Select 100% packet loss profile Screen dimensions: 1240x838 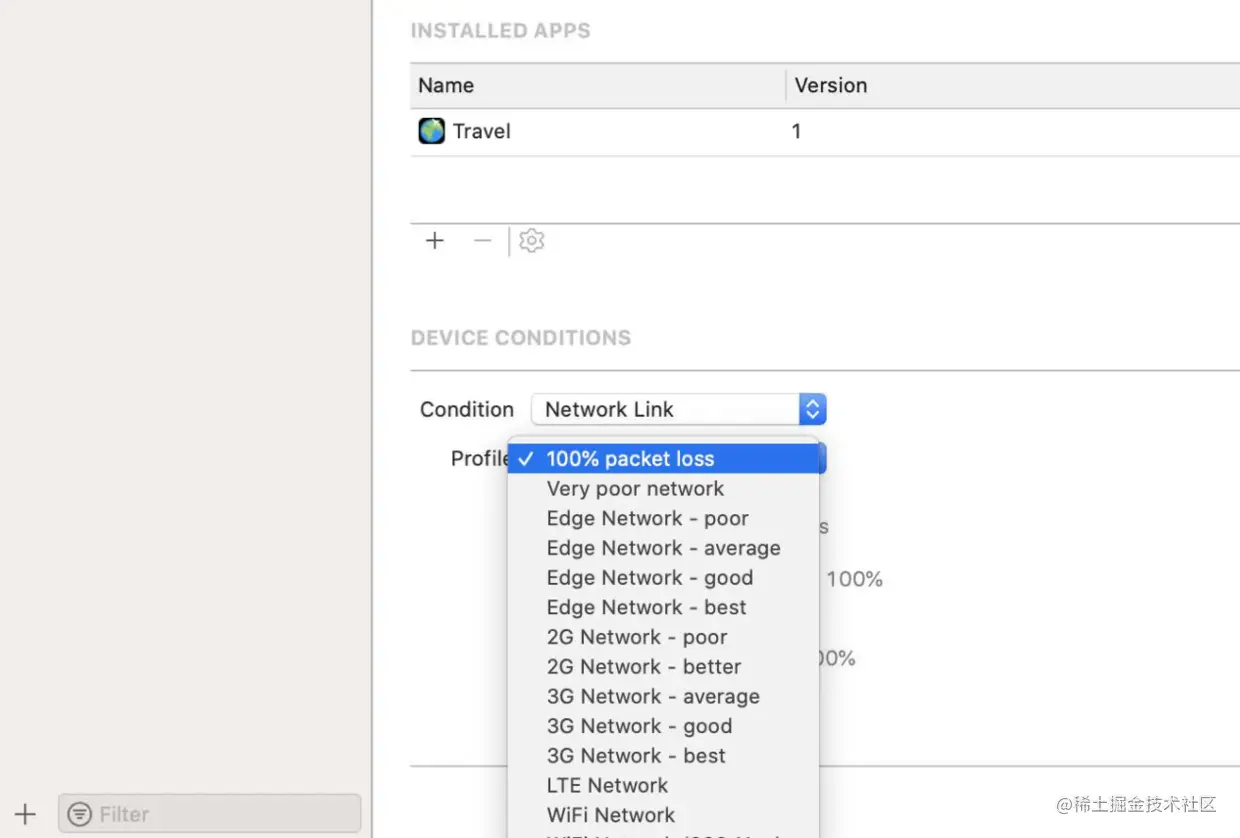coord(664,459)
